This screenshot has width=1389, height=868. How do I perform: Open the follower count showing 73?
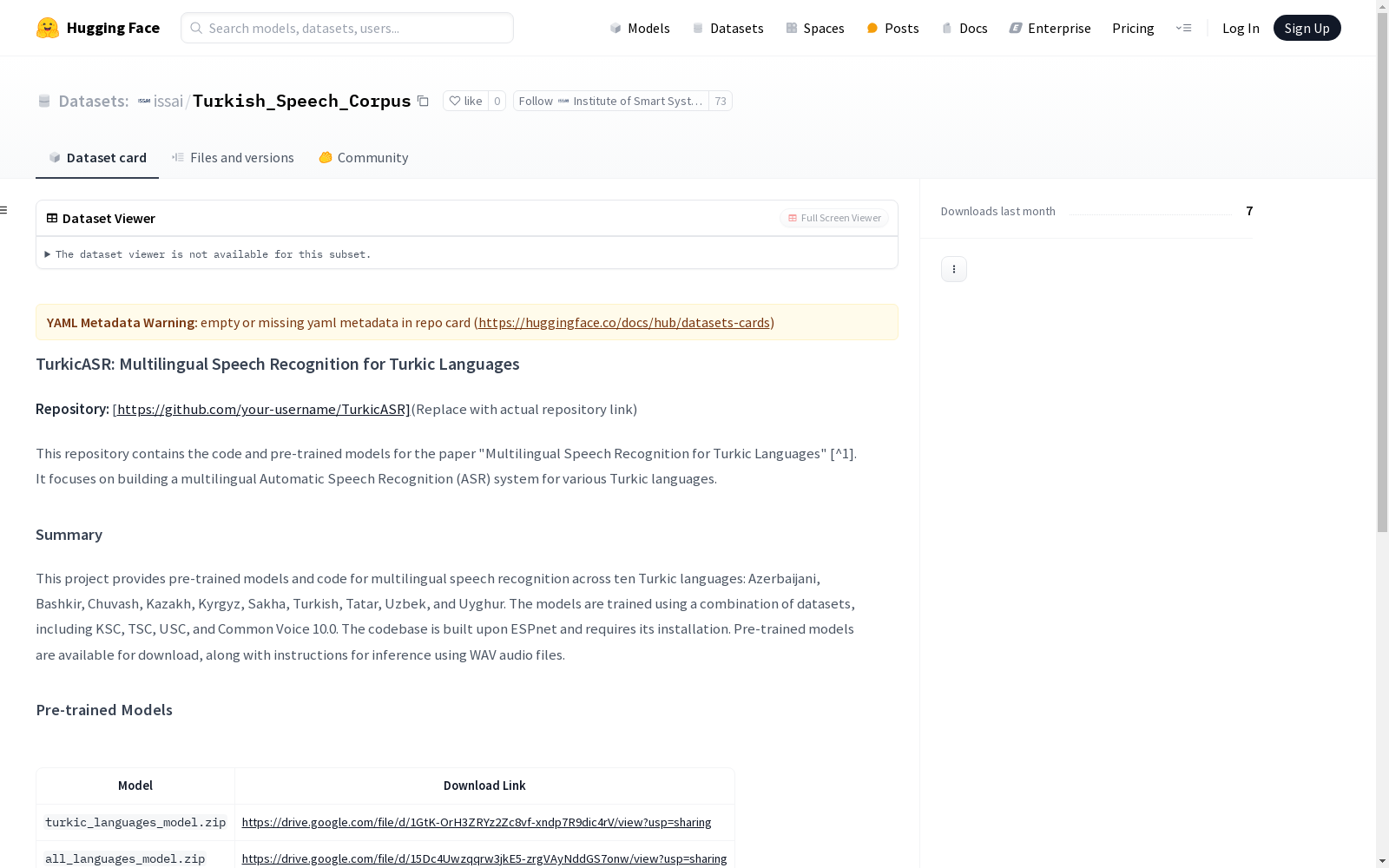(721, 101)
